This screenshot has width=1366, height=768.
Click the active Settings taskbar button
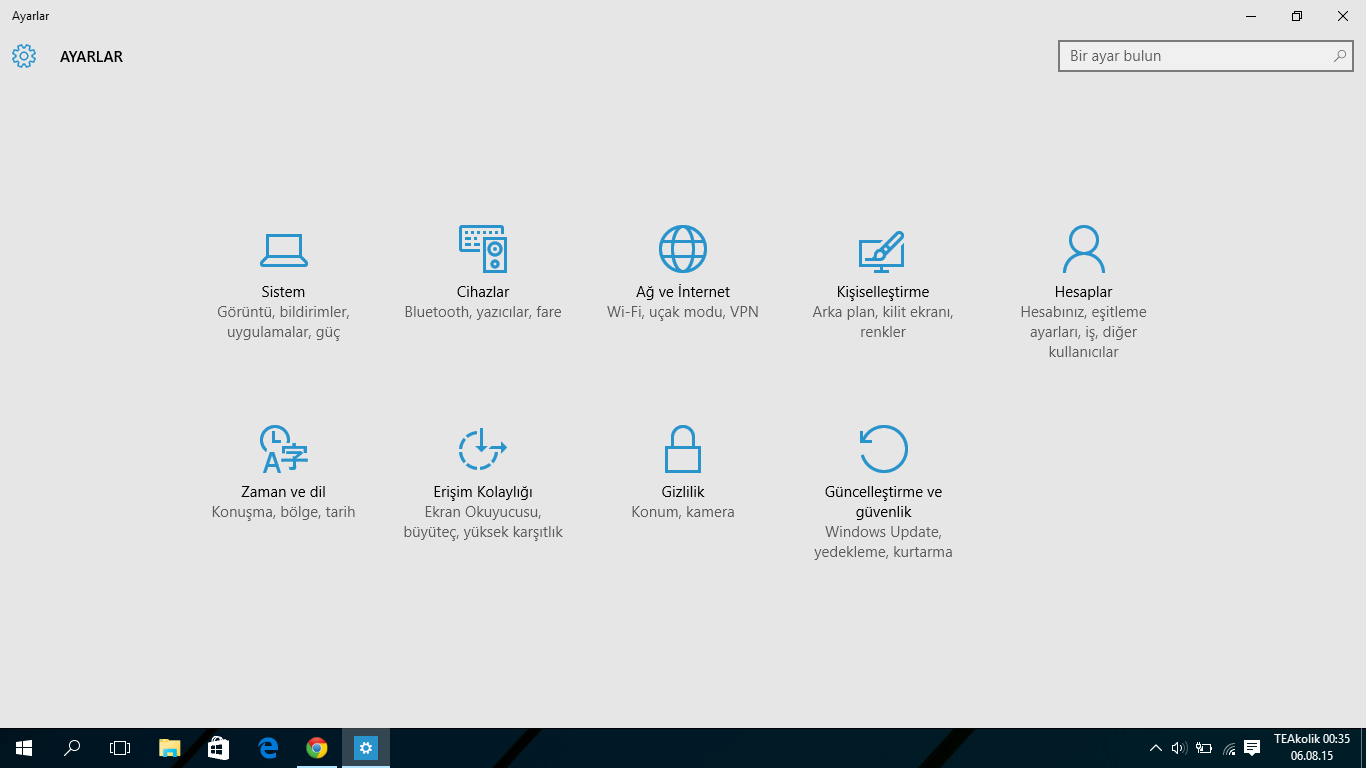[366, 748]
